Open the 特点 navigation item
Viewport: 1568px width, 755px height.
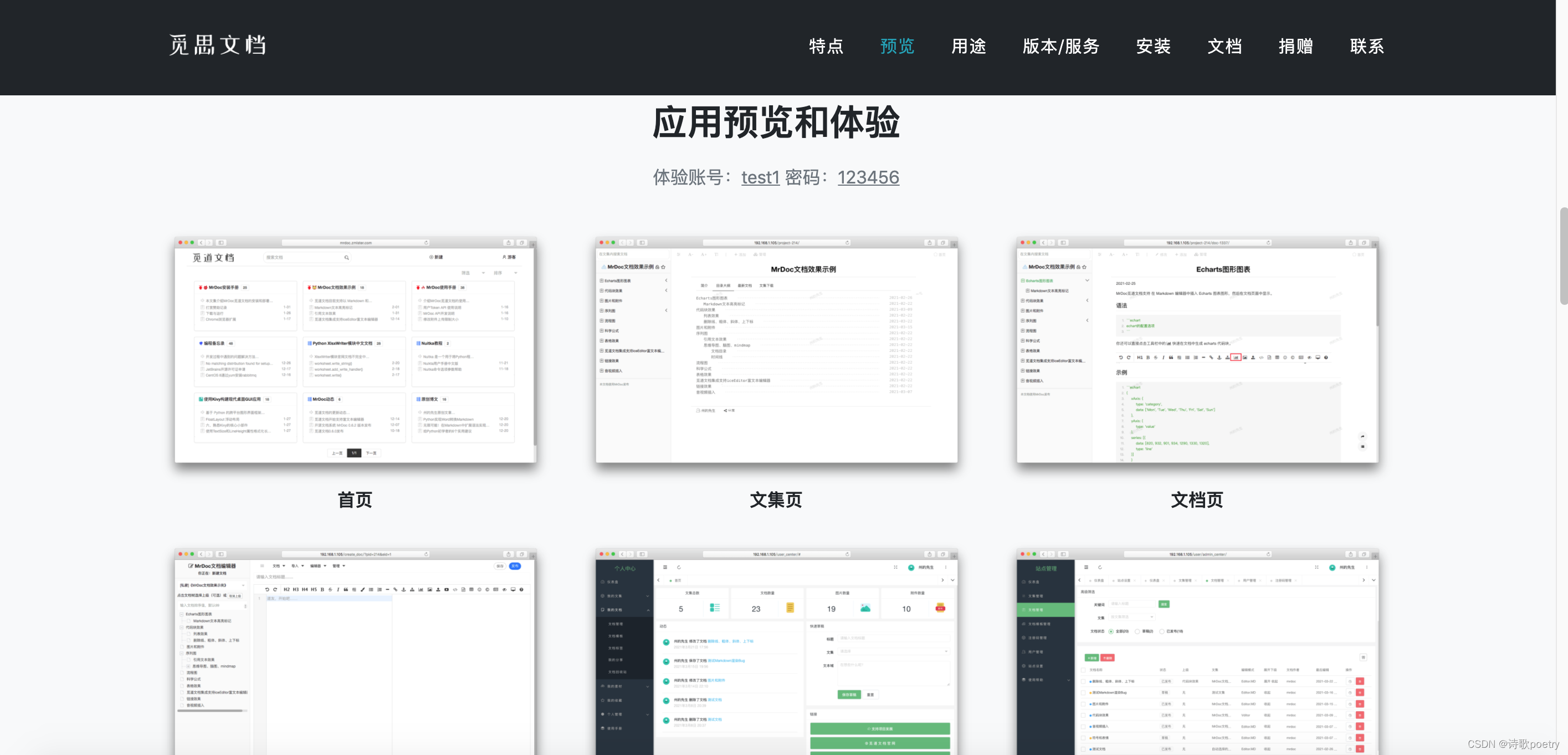(x=826, y=46)
